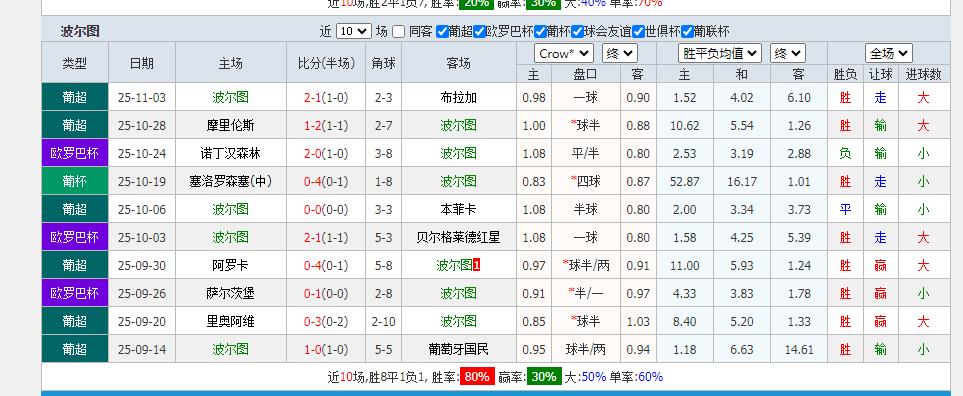This screenshot has height=396, width=963.
Task: Click the *球半/两 handicap cell
Action: coord(585,265)
